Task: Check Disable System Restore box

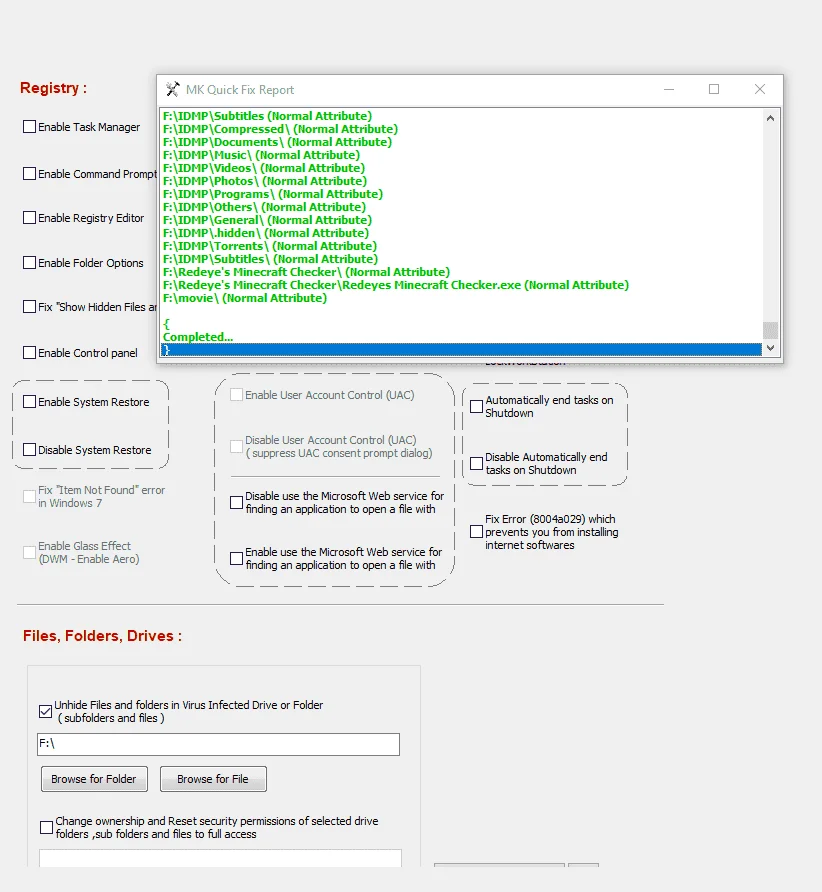Action: tap(29, 449)
